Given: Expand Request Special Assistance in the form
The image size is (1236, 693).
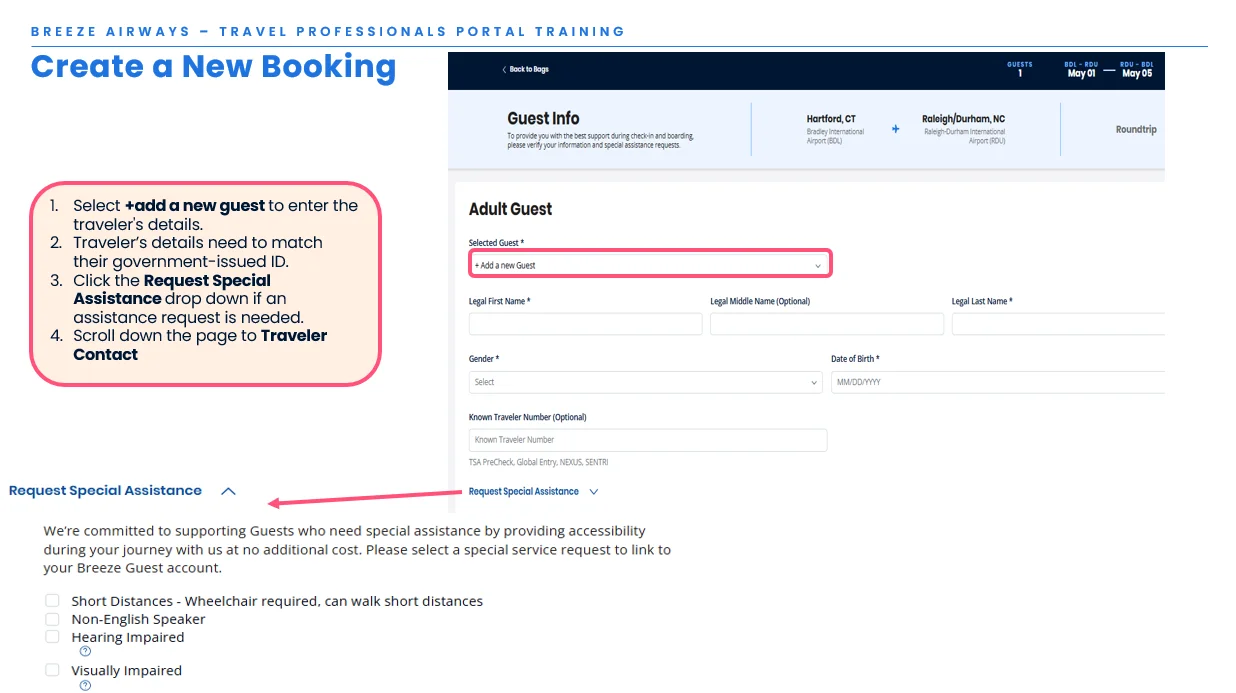Looking at the screenshot, I should [524, 492].
